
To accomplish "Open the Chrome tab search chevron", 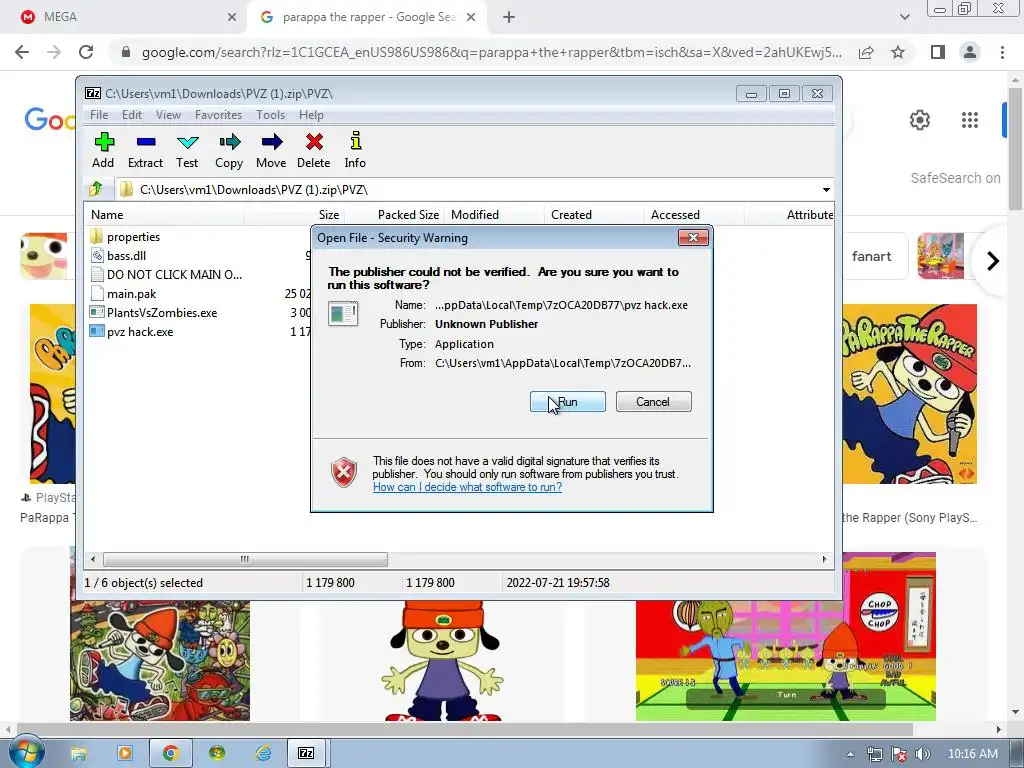I will point(904,17).
